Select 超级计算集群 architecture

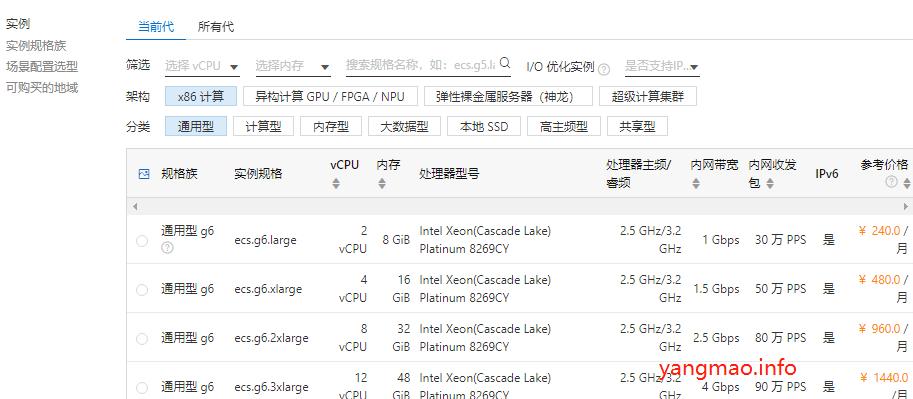647,96
